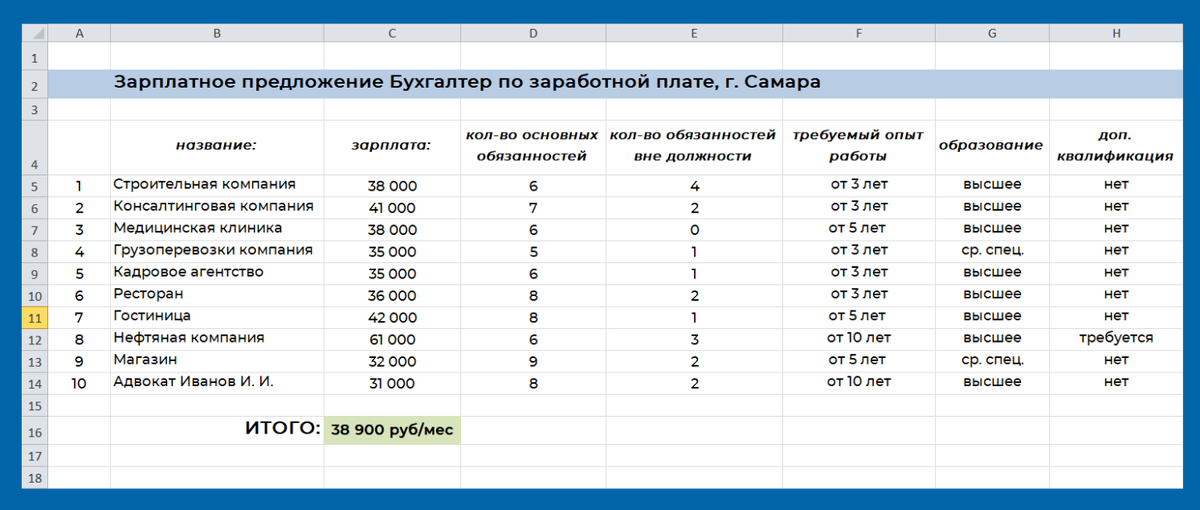
Task: Click 'нет' in Кадровое агентство row
Action: (x=1116, y=272)
